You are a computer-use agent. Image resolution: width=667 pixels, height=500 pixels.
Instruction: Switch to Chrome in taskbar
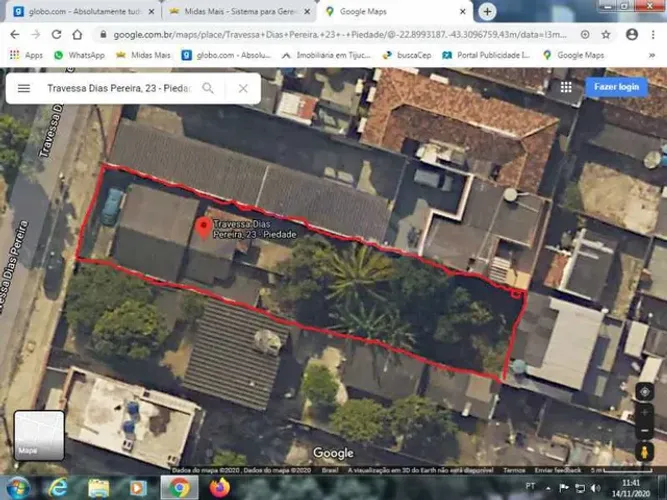(179, 488)
